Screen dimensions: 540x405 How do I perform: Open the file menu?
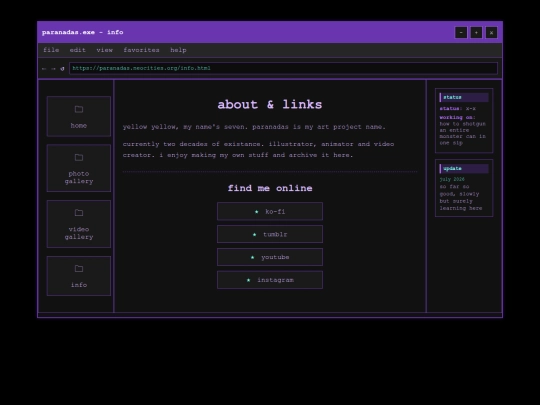(x=51, y=50)
